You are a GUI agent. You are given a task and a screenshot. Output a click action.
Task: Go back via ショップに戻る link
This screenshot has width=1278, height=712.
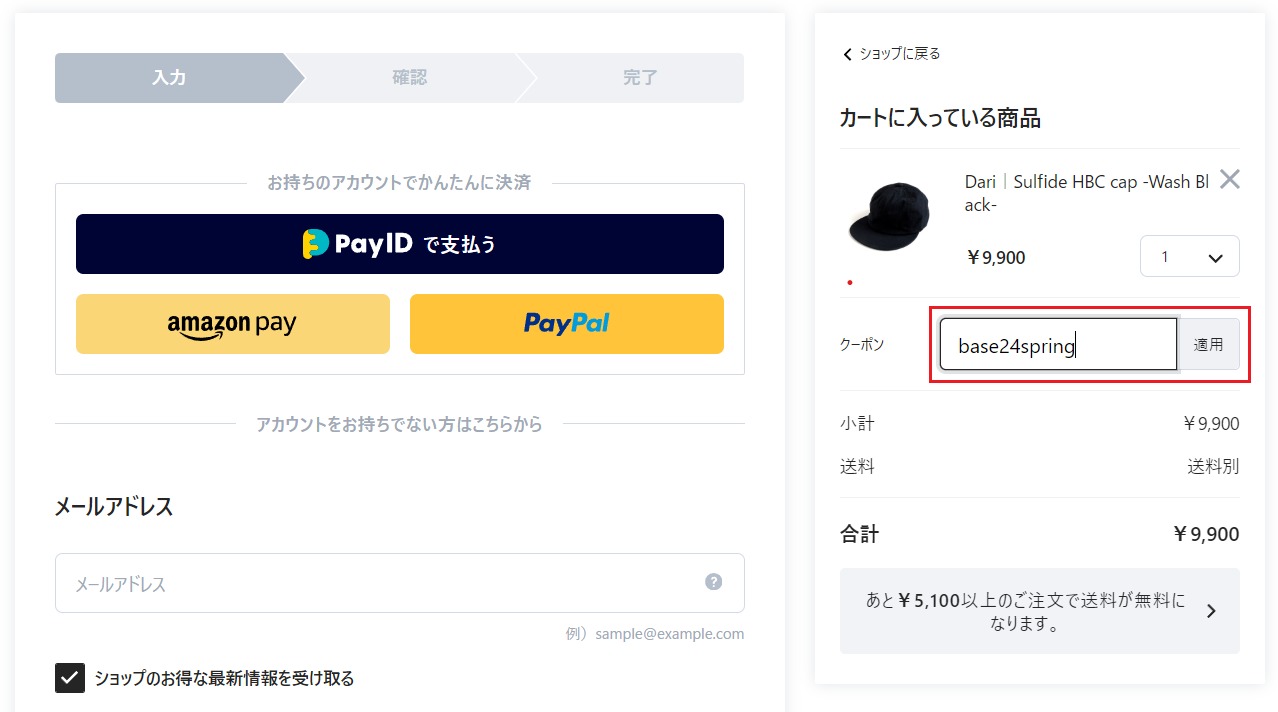(x=899, y=54)
